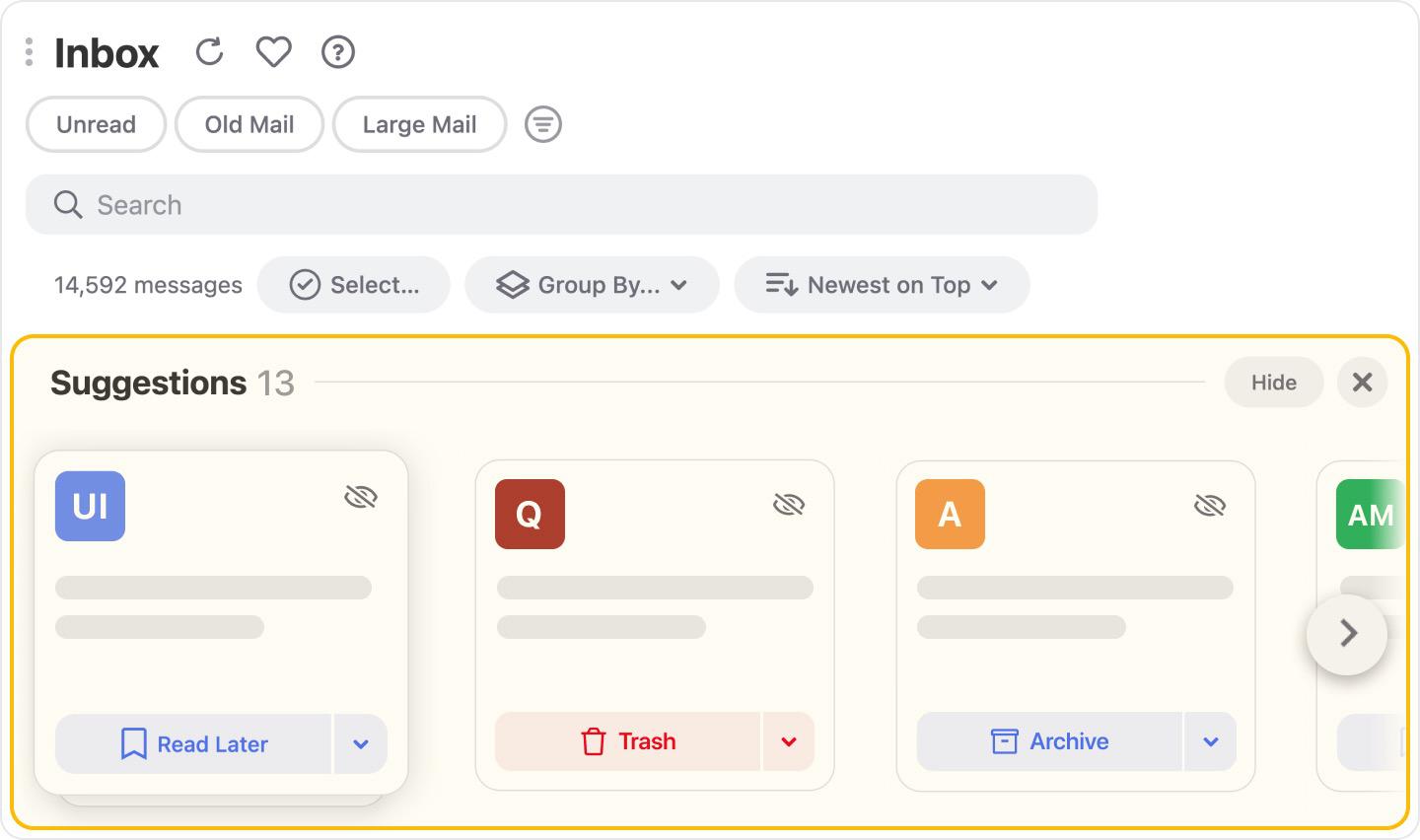
Task: Click the three-dot drag handle beside Inbox
Action: pyautogui.click(x=30, y=51)
